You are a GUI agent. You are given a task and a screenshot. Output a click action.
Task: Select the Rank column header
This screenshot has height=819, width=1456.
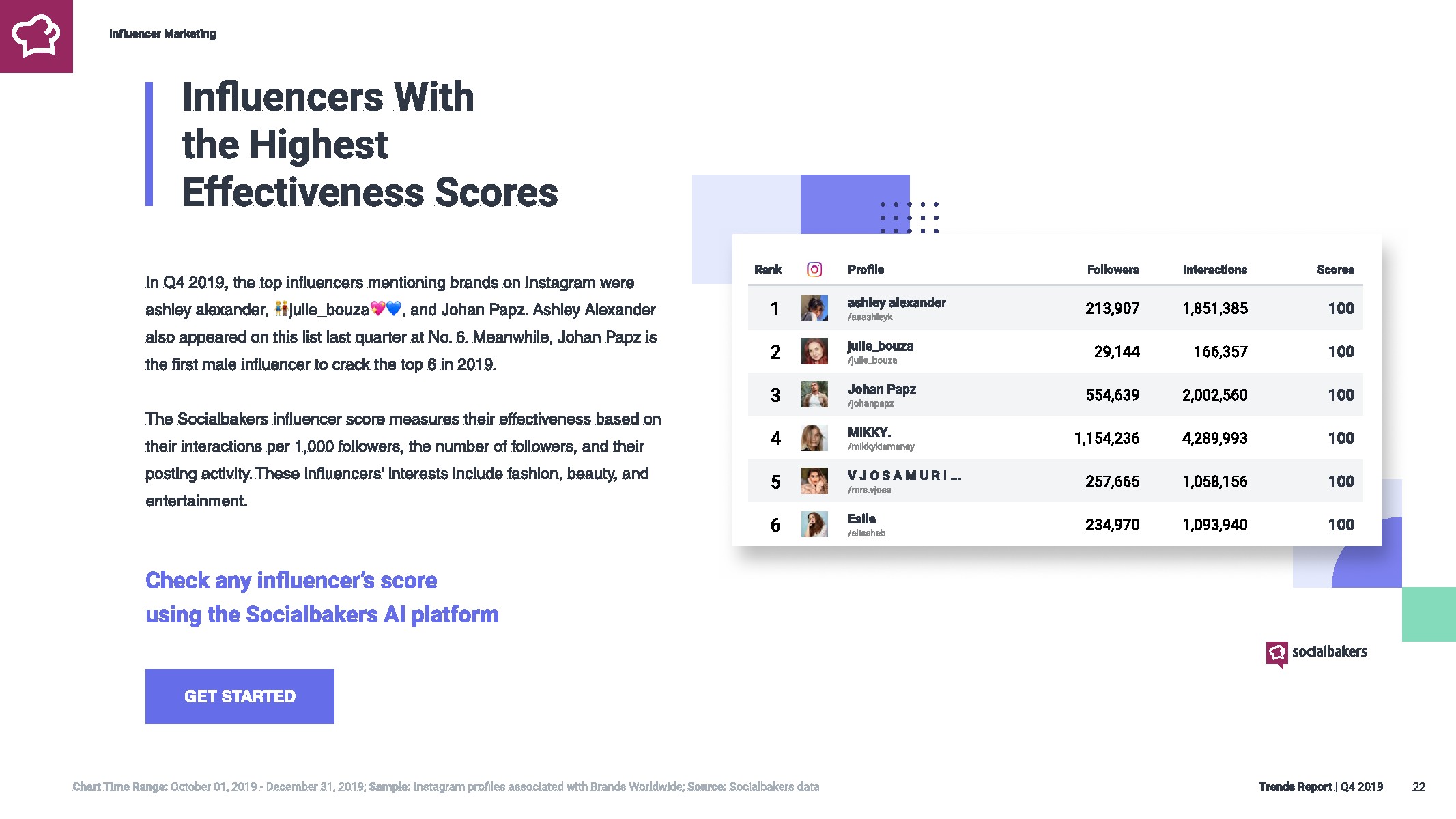point(767,270)
